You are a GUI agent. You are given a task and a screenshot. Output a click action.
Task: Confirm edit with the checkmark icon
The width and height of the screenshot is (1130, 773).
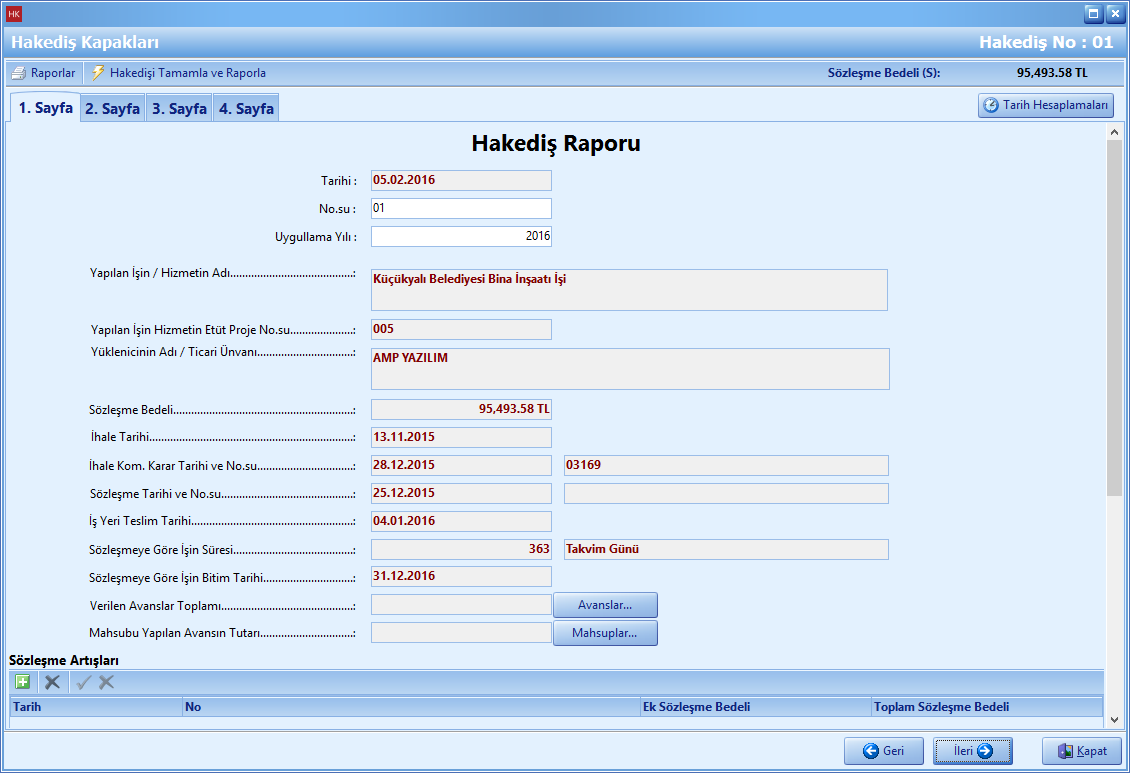(84, 682)
